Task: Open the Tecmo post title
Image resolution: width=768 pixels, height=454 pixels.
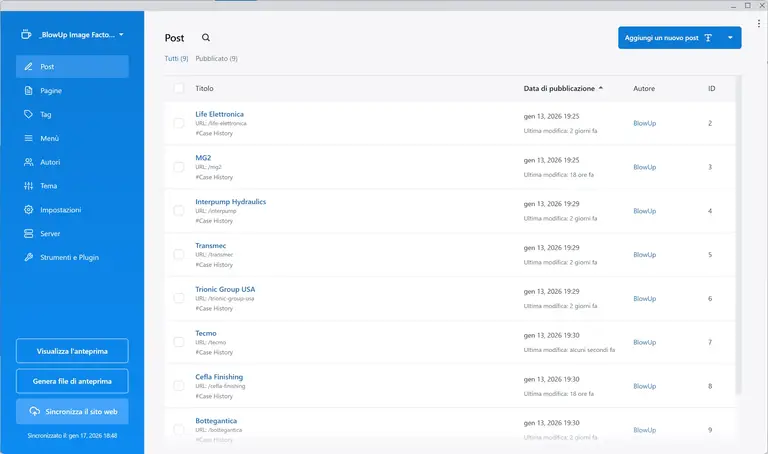Action: click(x=206, y=333)
